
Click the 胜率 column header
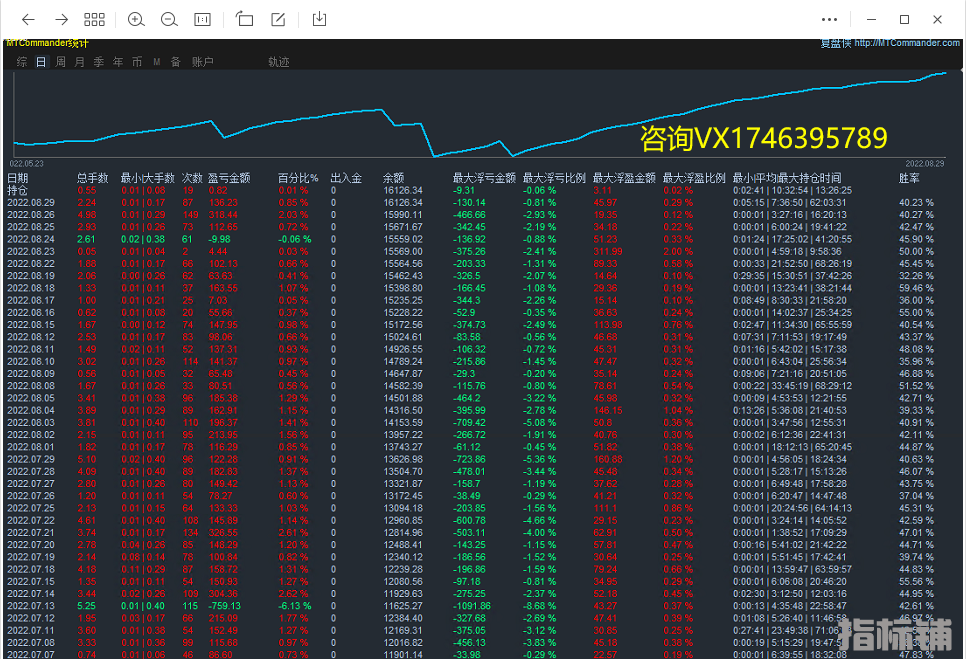tap(909, 178)
